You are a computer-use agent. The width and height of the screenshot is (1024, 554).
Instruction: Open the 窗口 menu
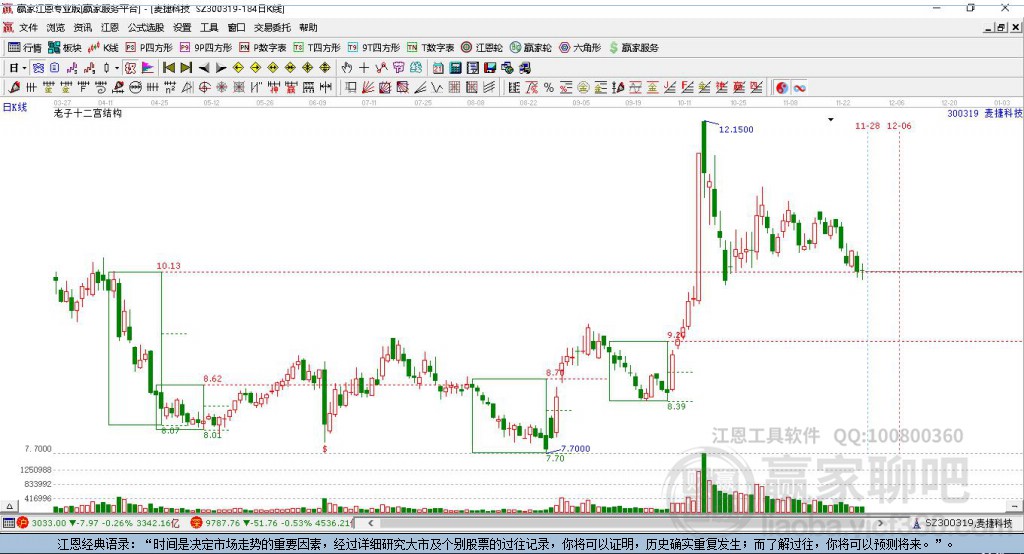tap(236, 27)
